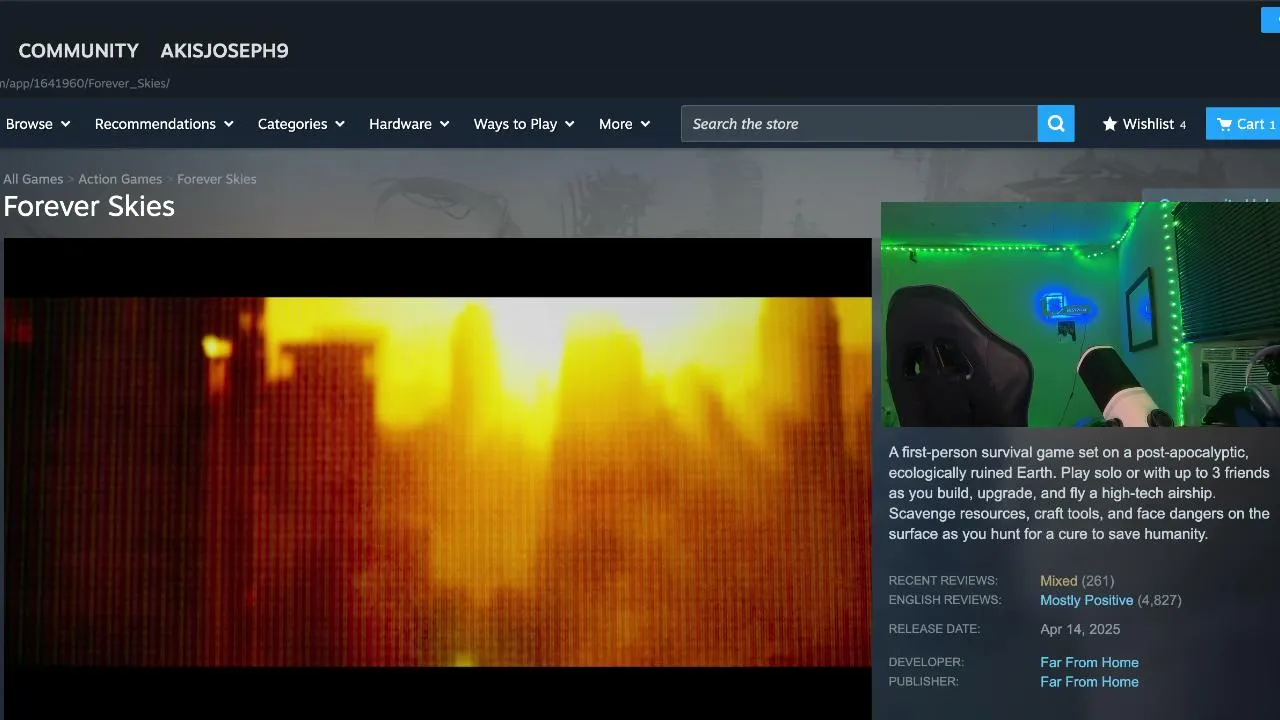Click the Wishlist star icon
The height and width of the screenshot is (720, 1280).
[1110, 124]
